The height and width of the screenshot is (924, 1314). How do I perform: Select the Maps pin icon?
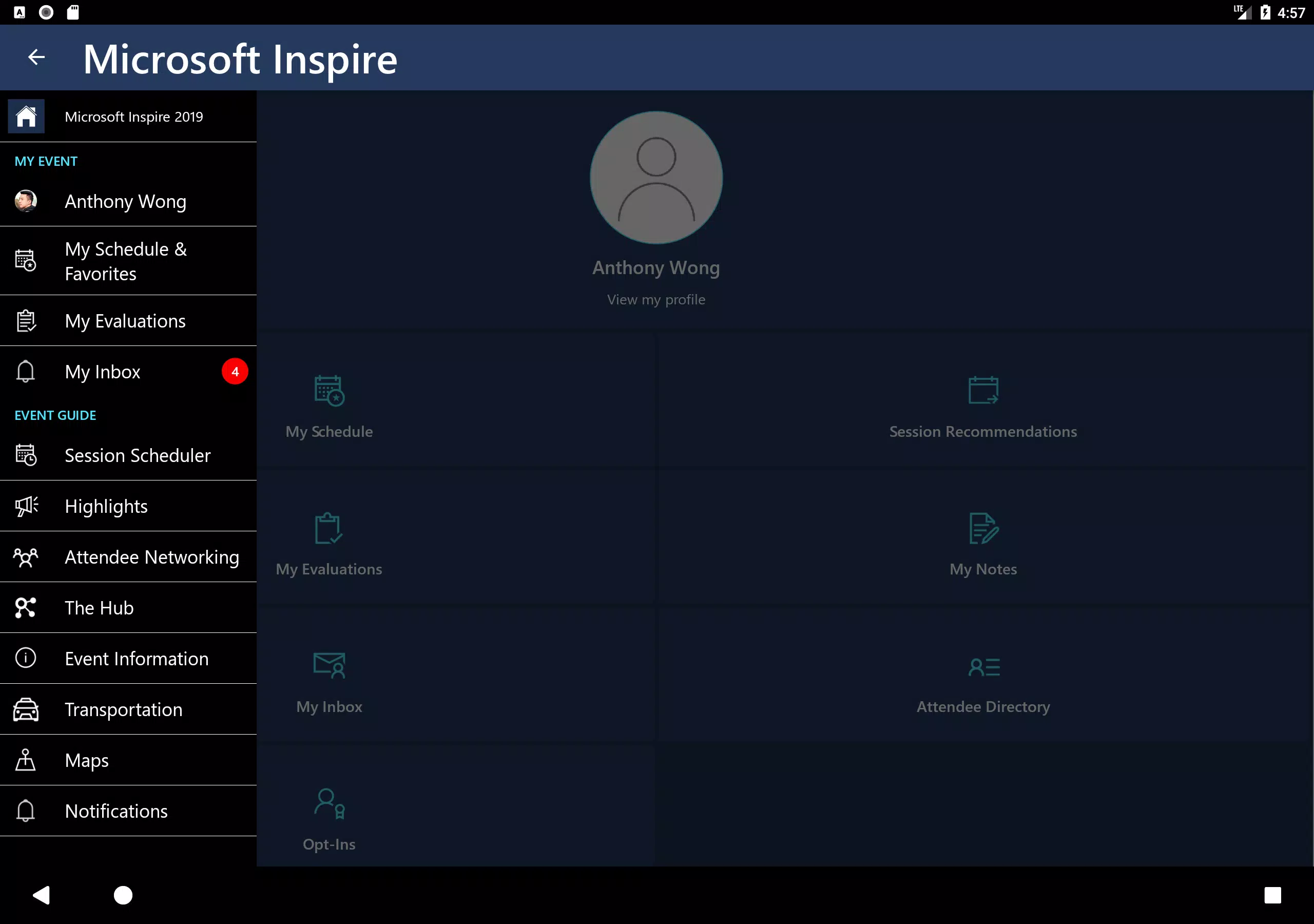click(26, 760)
